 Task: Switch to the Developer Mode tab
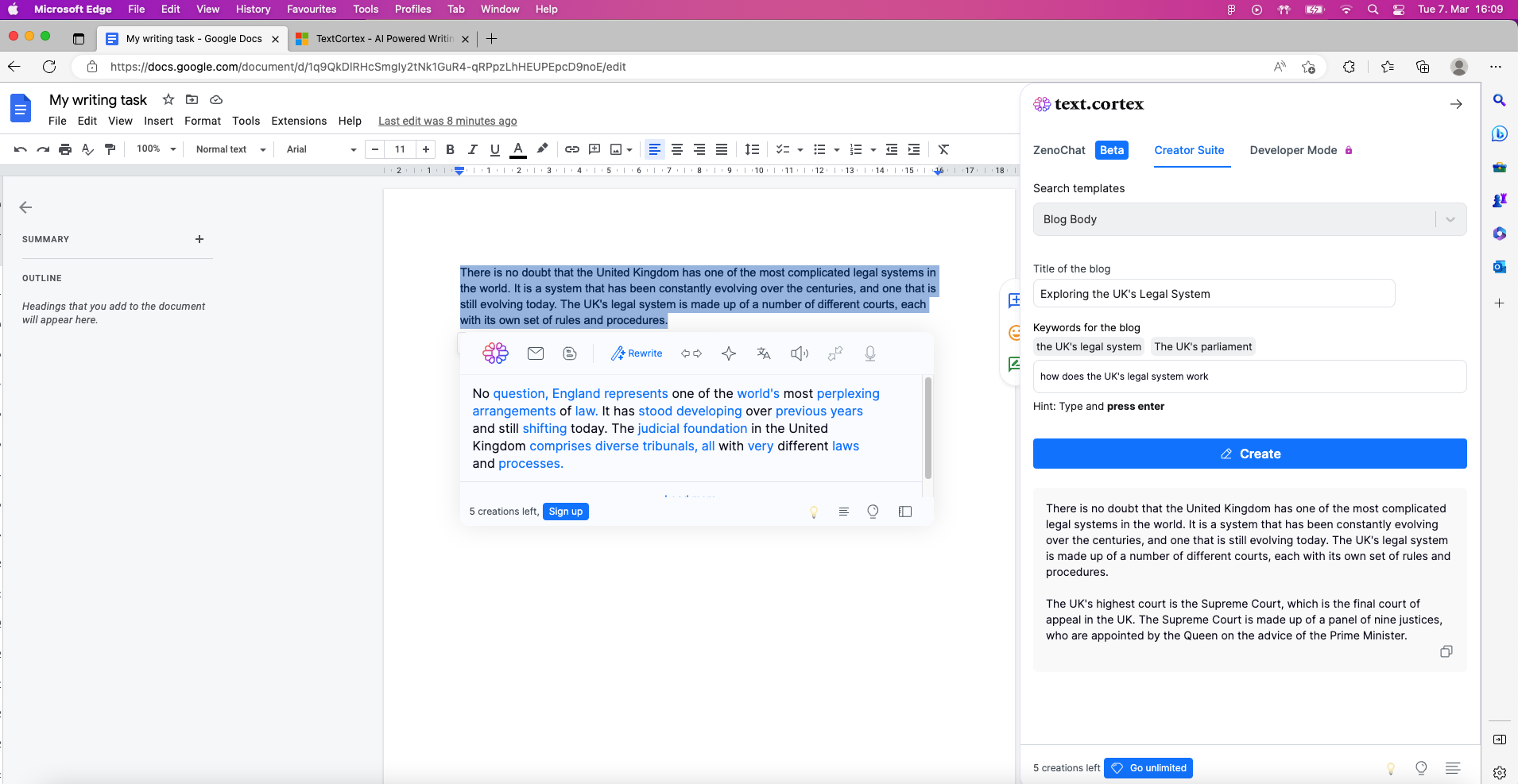pos(1301,150)
